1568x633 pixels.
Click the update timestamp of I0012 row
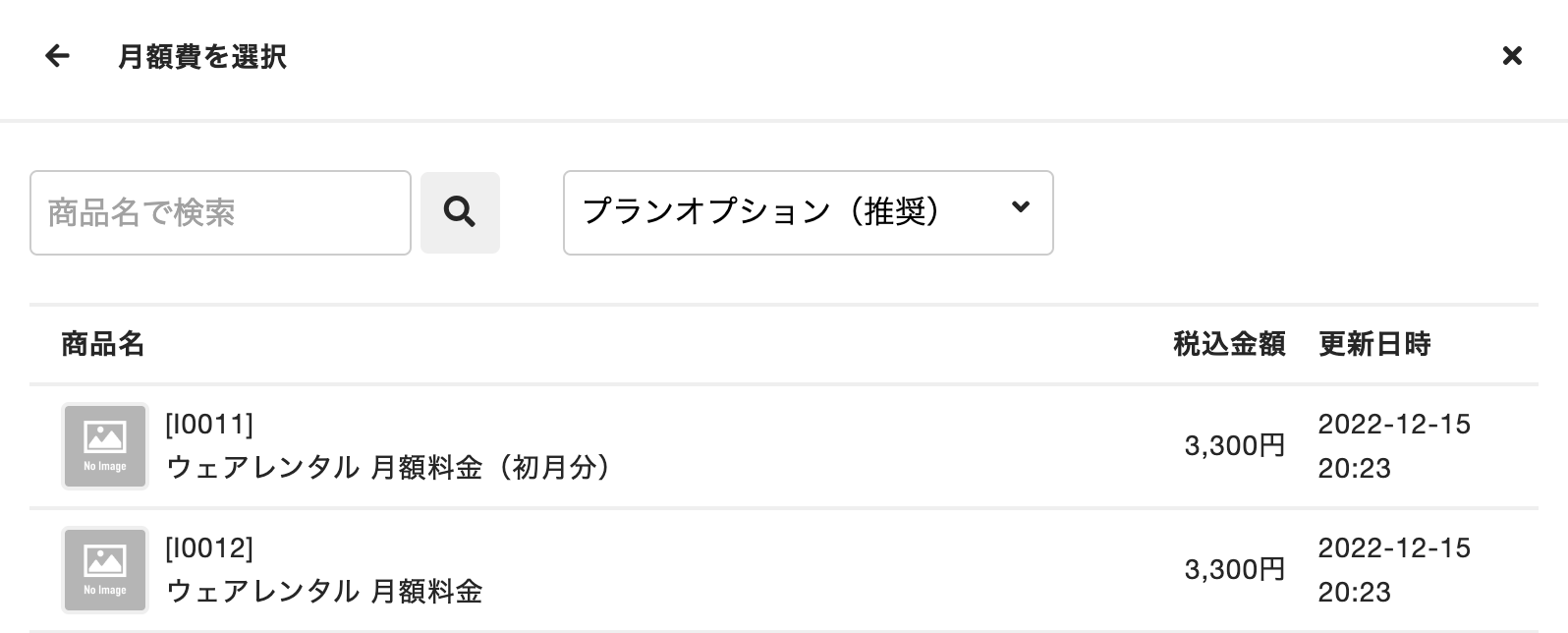(1393, 570)
